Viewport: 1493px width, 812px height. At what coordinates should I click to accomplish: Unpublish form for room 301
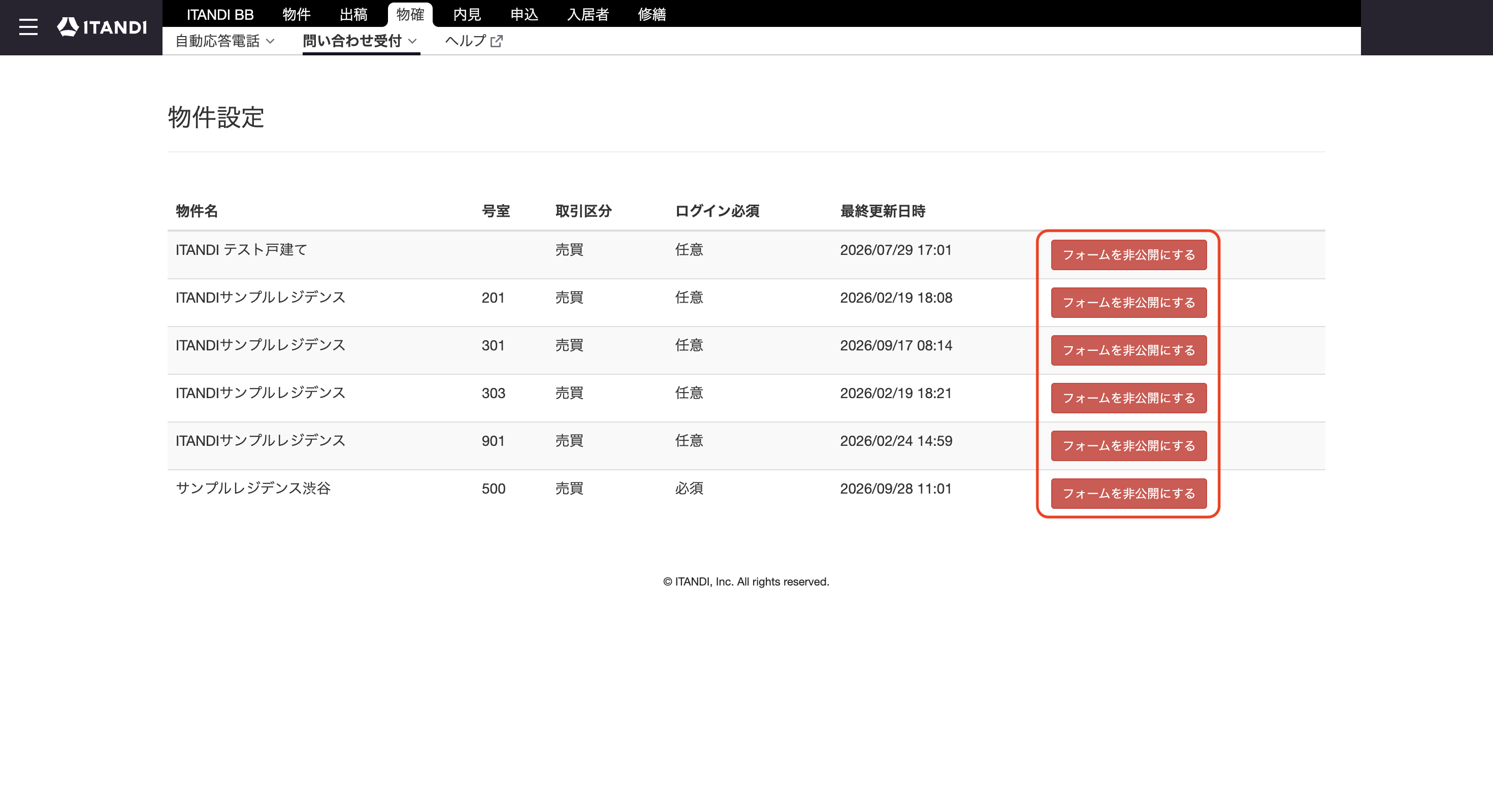tap(1128, 350)
